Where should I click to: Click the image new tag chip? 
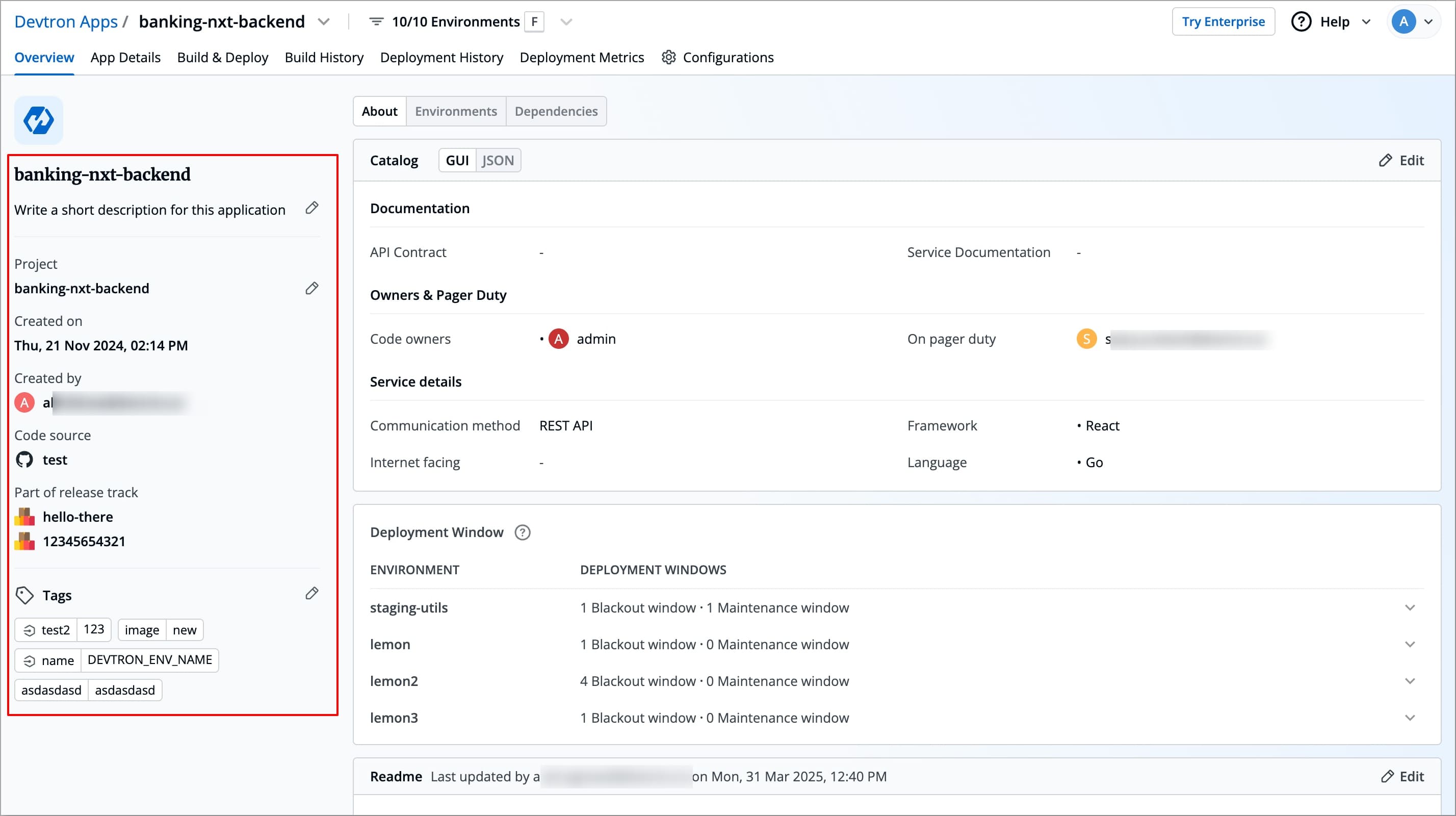(x=161, y=630)
